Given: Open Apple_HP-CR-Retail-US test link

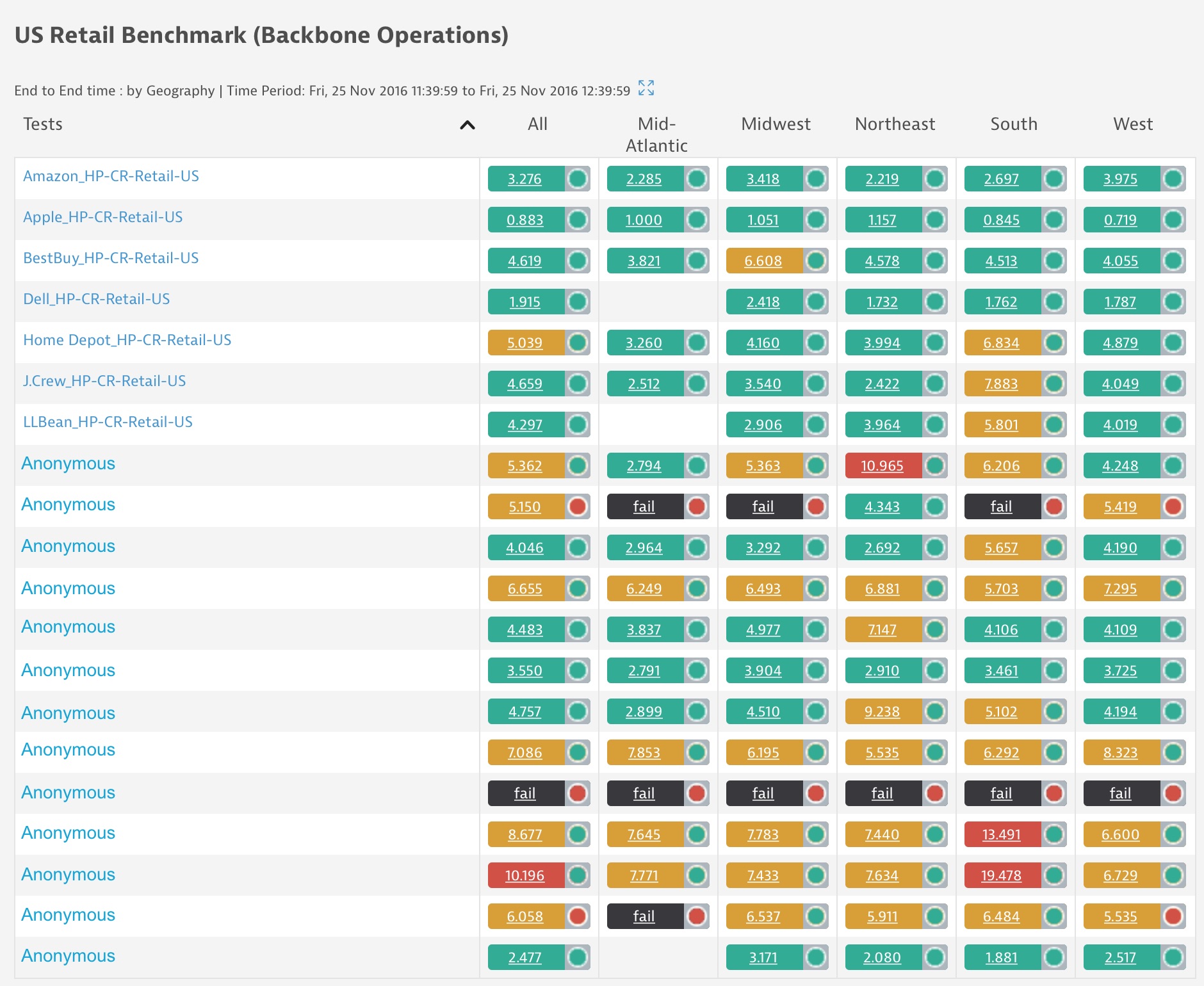Looking at the screenshot, I should [102, 217].
